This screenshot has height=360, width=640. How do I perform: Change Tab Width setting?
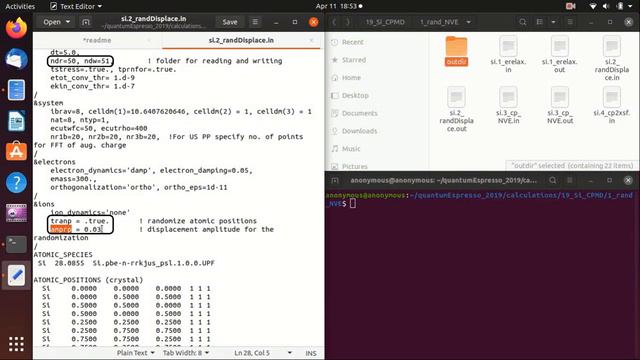(x=186, y=353)
